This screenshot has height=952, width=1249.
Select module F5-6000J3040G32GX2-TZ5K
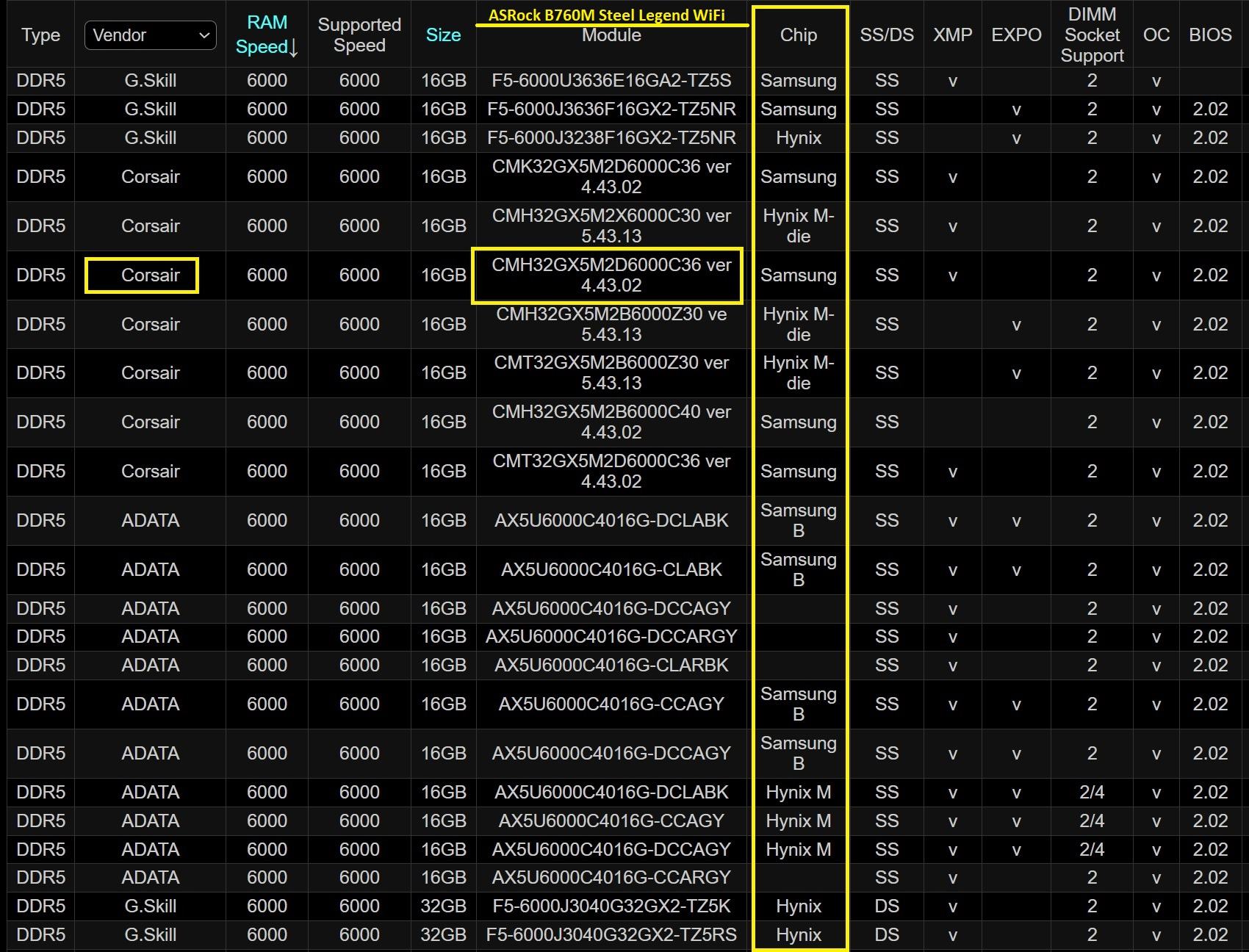pyautogui.click(x=611, y=906)
